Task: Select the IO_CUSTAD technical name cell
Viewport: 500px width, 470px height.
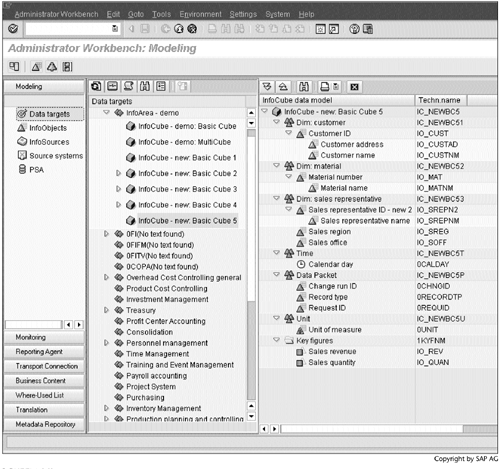Action: [x=437, y=144]
